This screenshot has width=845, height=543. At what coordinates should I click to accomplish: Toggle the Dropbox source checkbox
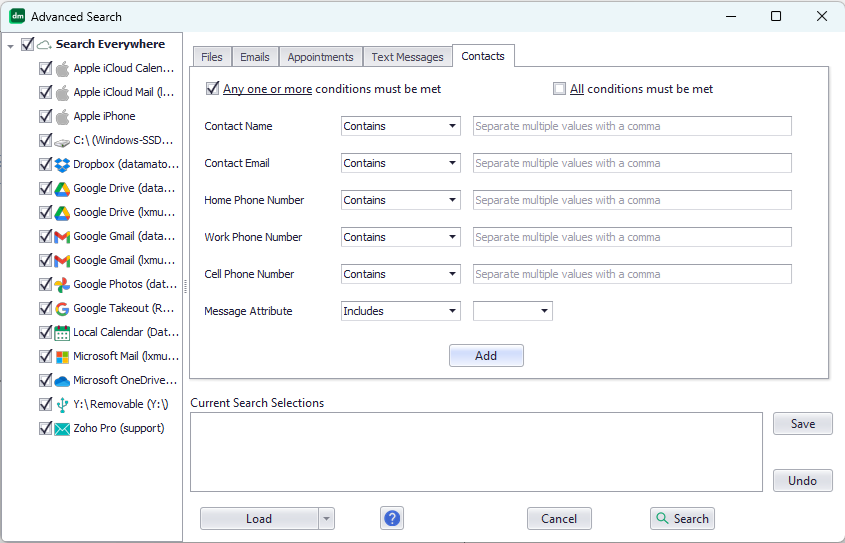[x=46, y=164]
